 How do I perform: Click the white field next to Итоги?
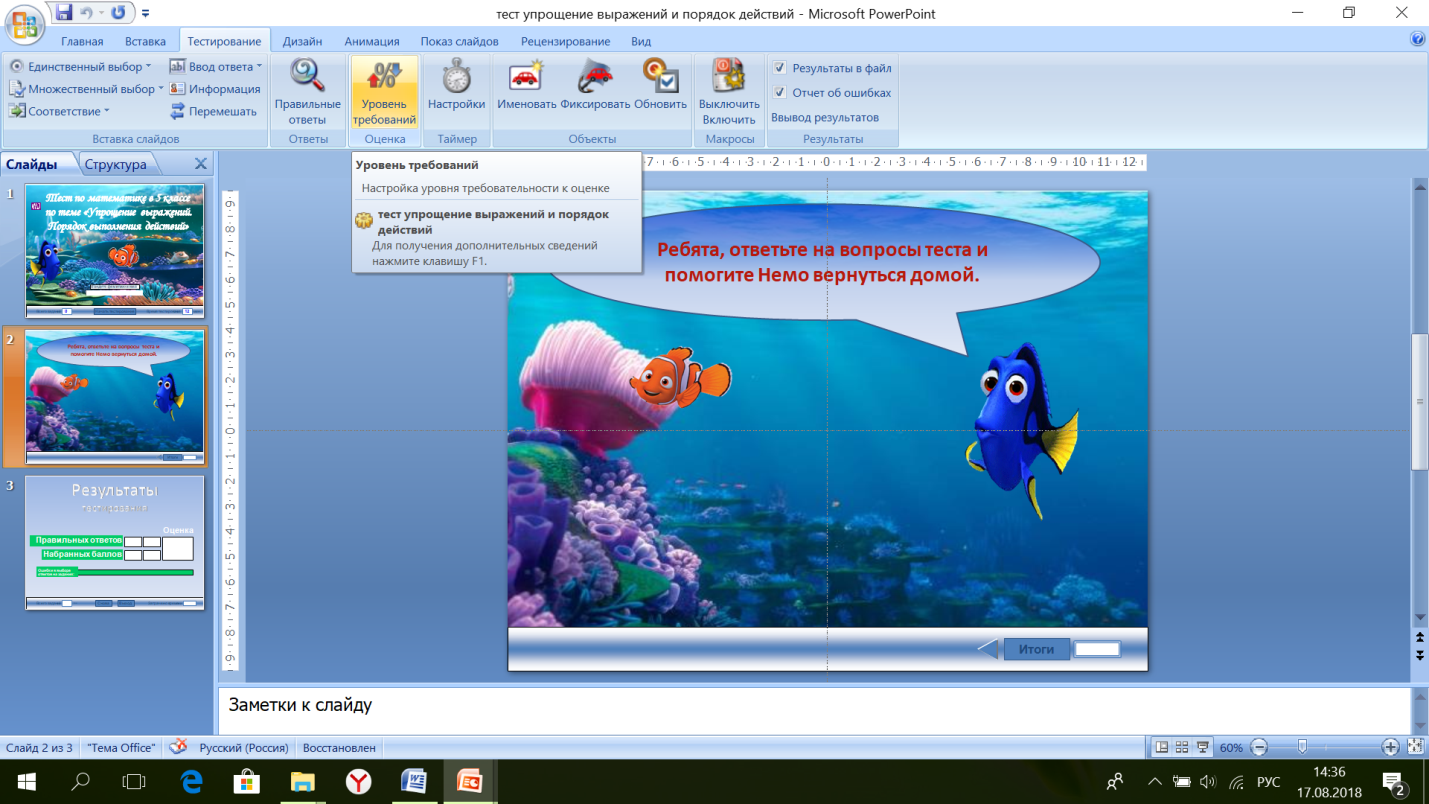pyautogui.click(x=1097, y=649)
